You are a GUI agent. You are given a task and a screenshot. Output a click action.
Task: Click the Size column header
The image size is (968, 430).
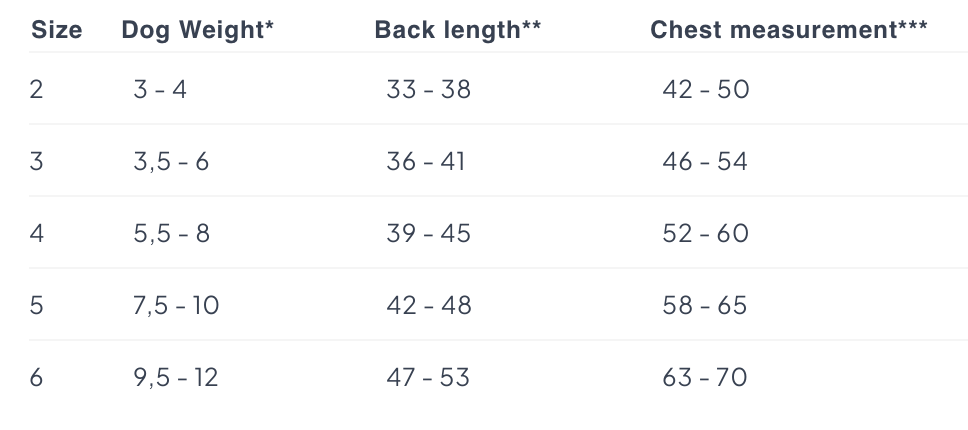coord(56,30)
